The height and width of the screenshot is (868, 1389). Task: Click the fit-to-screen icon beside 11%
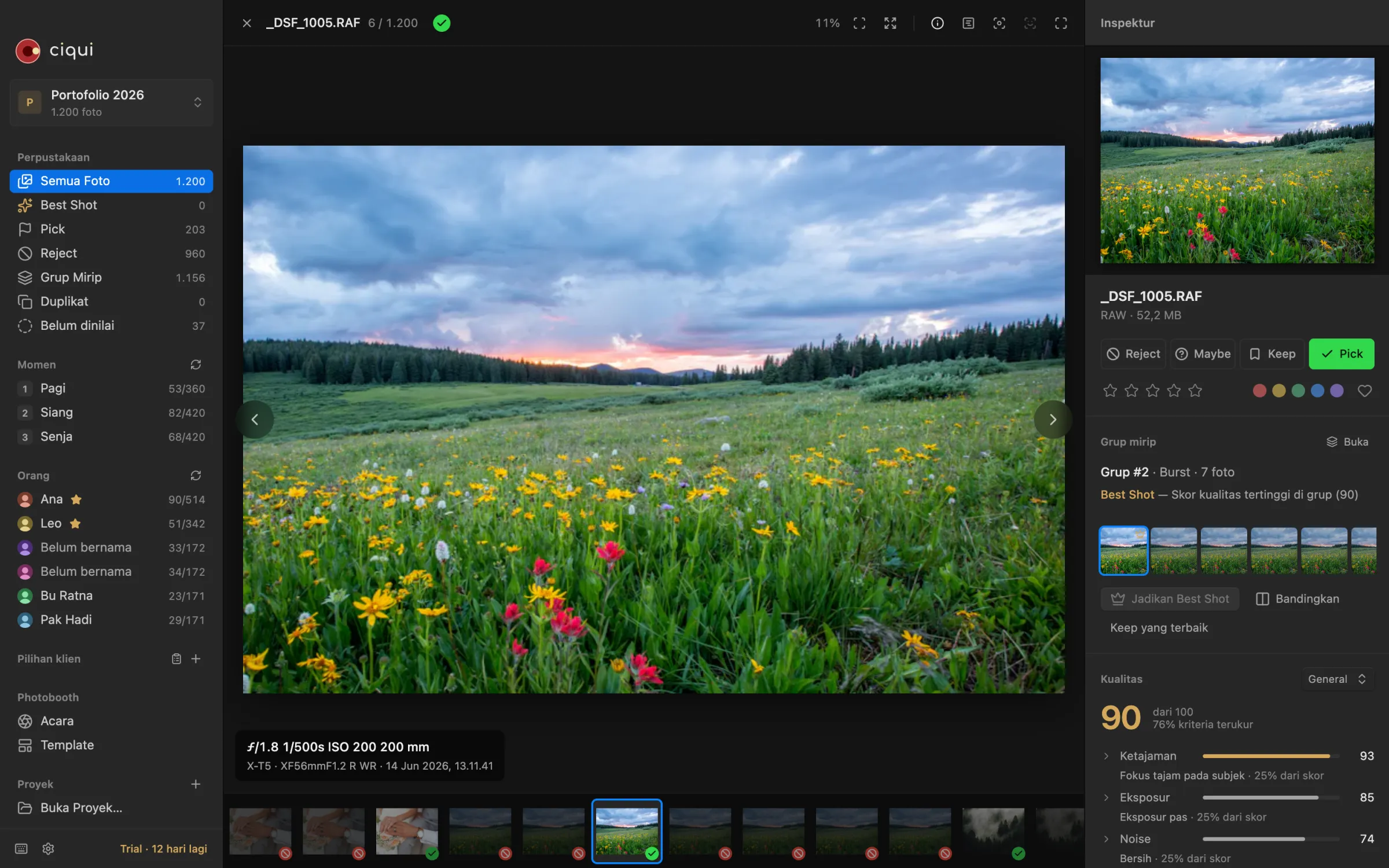tap(859, 23)
